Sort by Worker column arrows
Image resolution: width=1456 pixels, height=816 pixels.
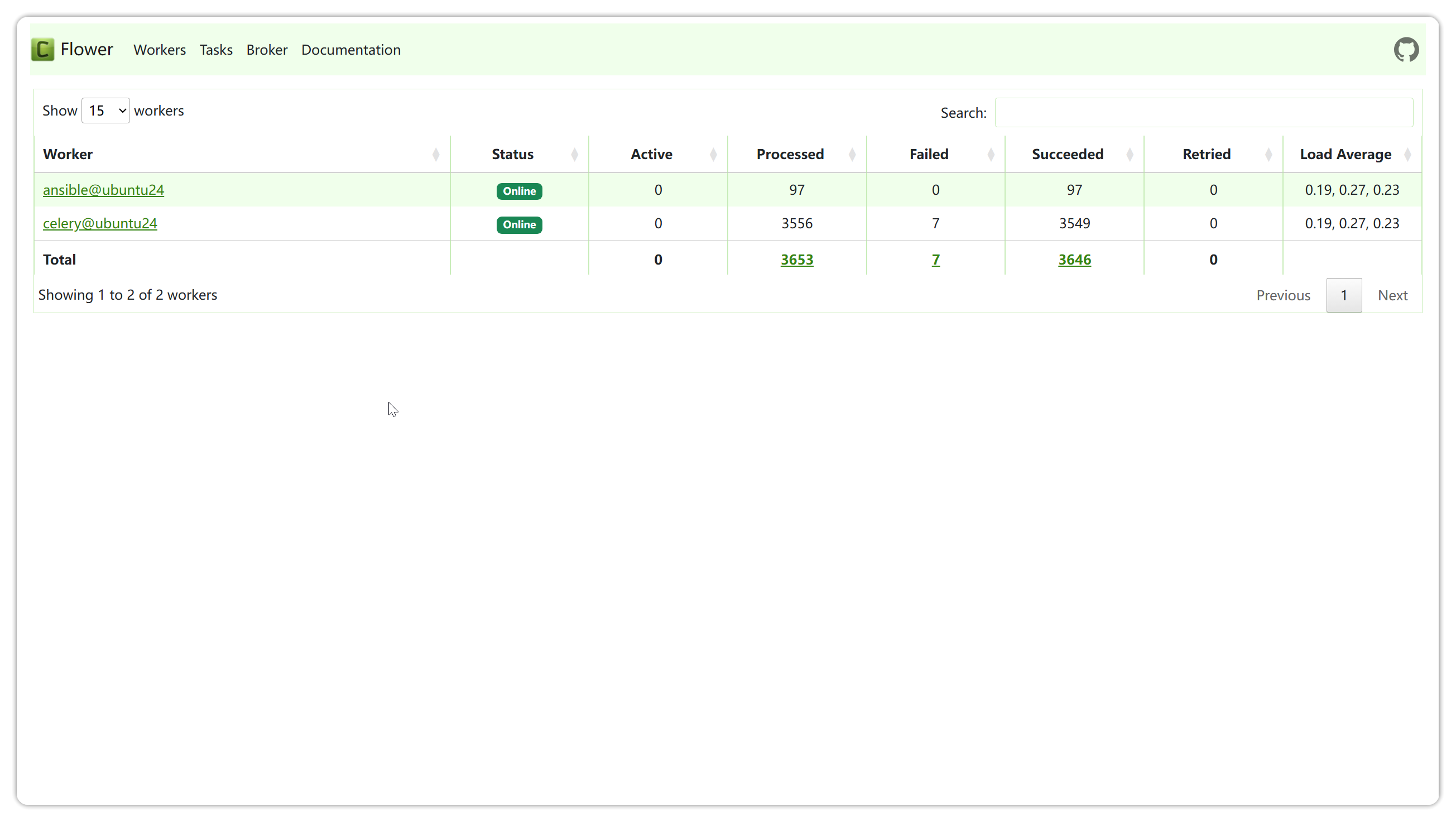(436, 154)
